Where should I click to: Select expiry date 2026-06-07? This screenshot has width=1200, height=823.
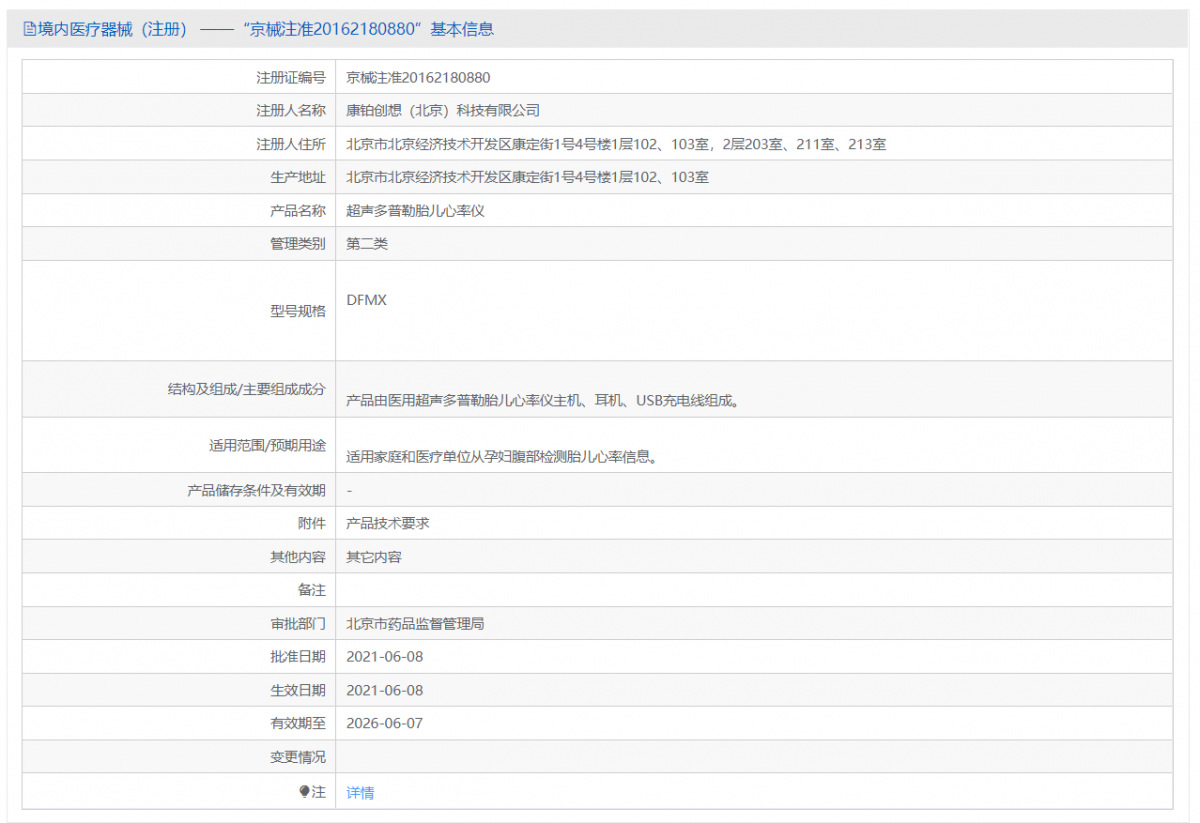385,723
